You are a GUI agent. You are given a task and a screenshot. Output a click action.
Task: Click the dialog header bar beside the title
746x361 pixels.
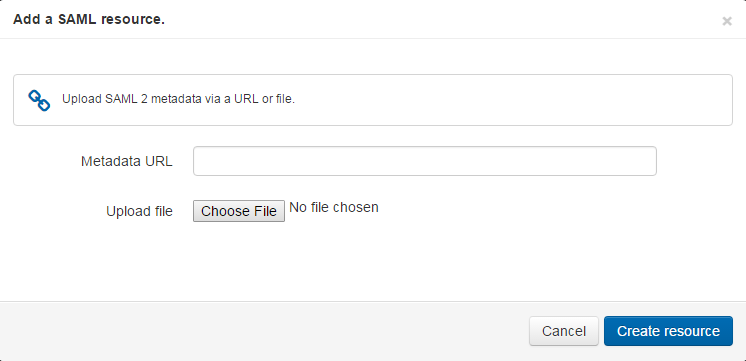pos(428,20)
